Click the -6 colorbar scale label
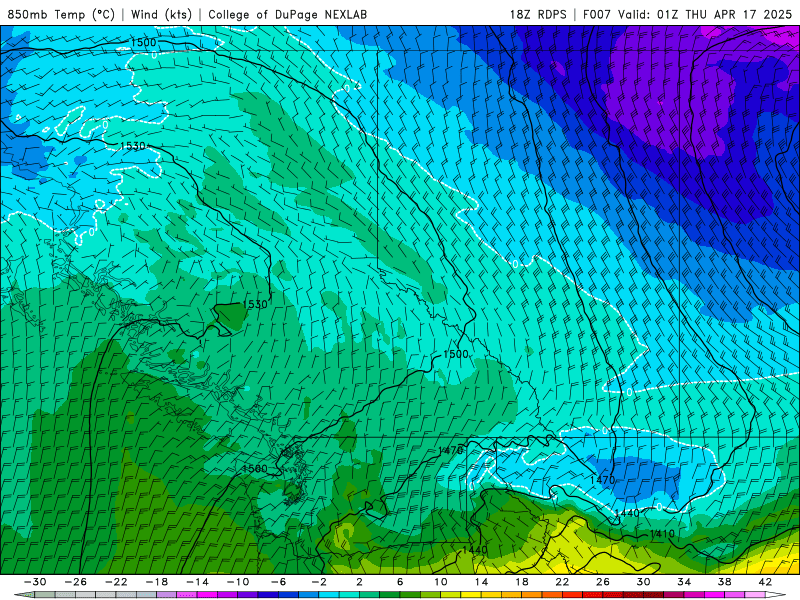 (278, 582)
